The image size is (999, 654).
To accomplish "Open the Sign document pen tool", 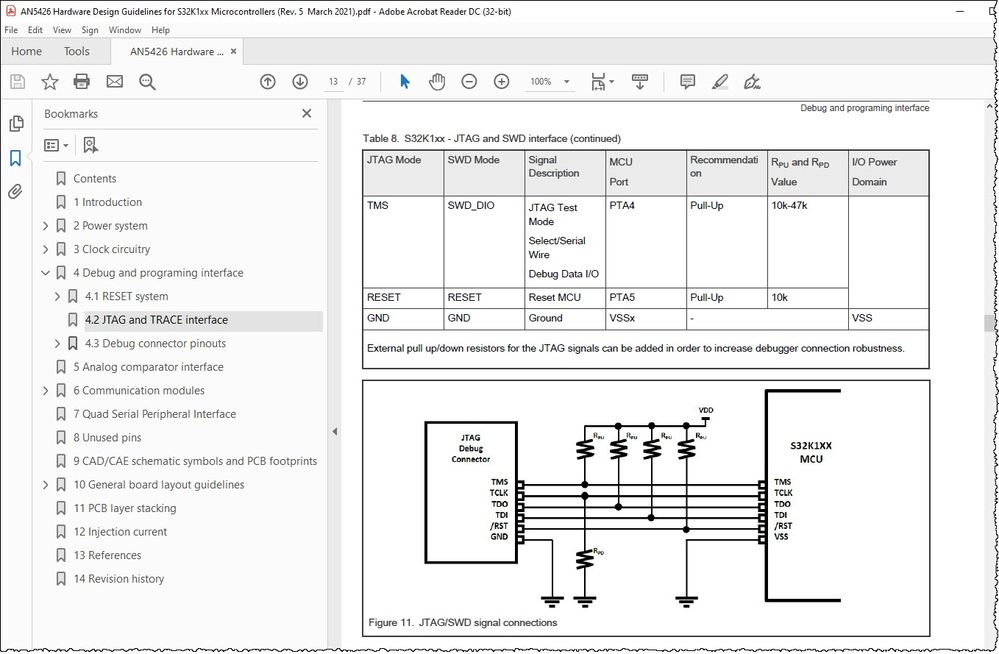I will [752, 82].
